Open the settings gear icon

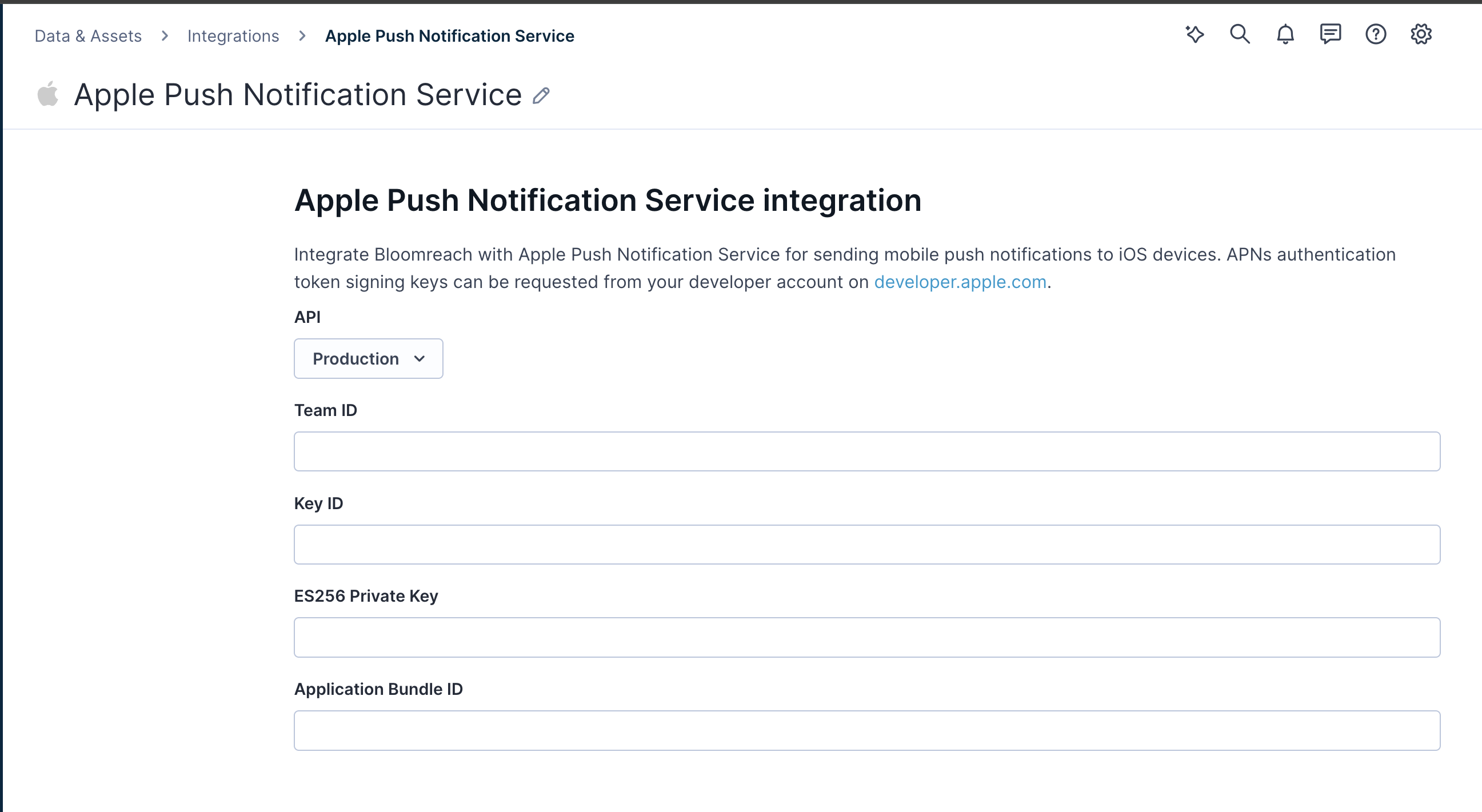coord(1421,34)
